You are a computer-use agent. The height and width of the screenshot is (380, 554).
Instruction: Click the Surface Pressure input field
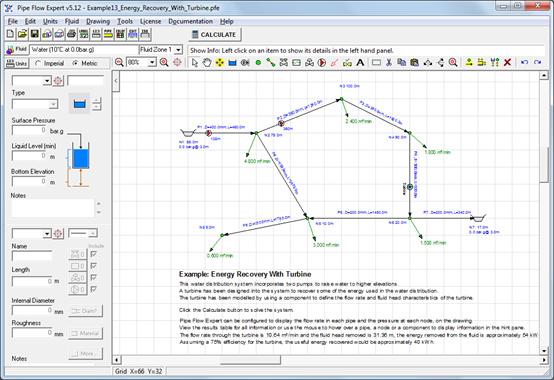click(30, 130)
